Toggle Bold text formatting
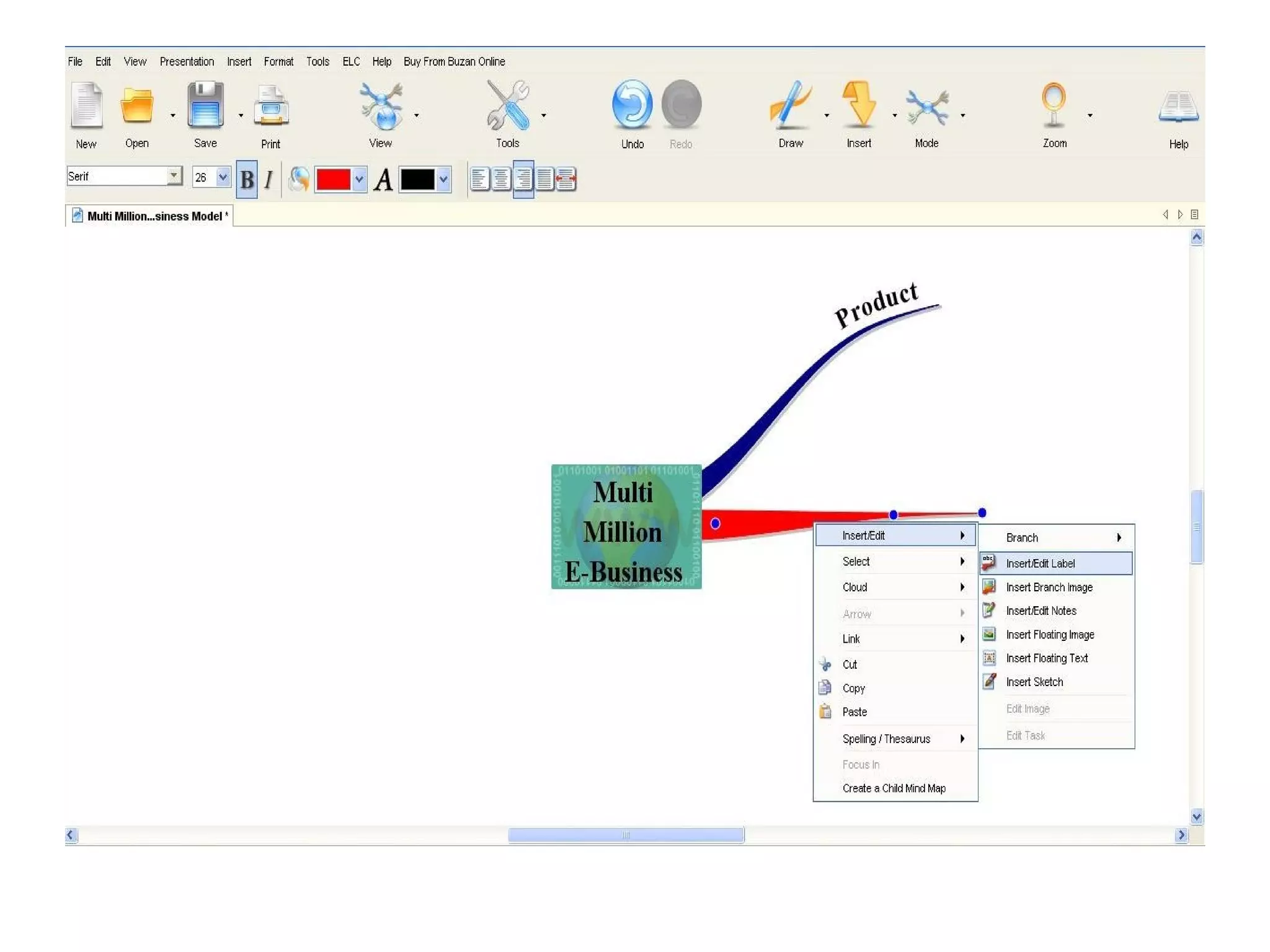 [247, 180]
